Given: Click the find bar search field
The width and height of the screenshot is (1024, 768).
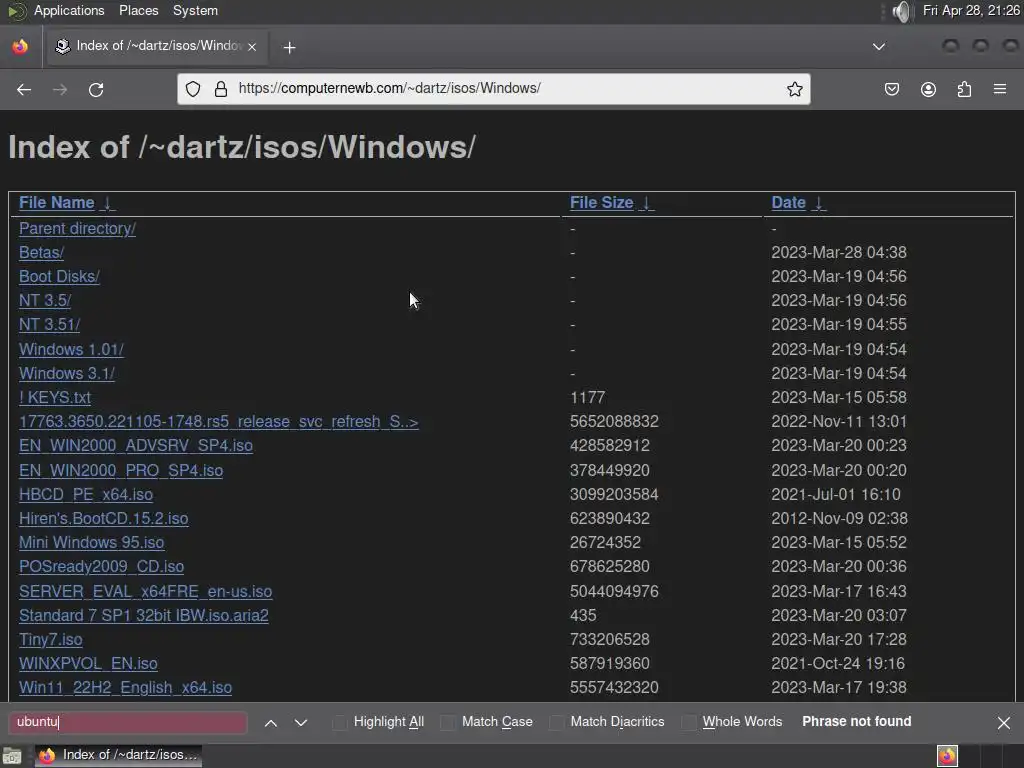Looking at the screenshot, I should coord(128,722).
